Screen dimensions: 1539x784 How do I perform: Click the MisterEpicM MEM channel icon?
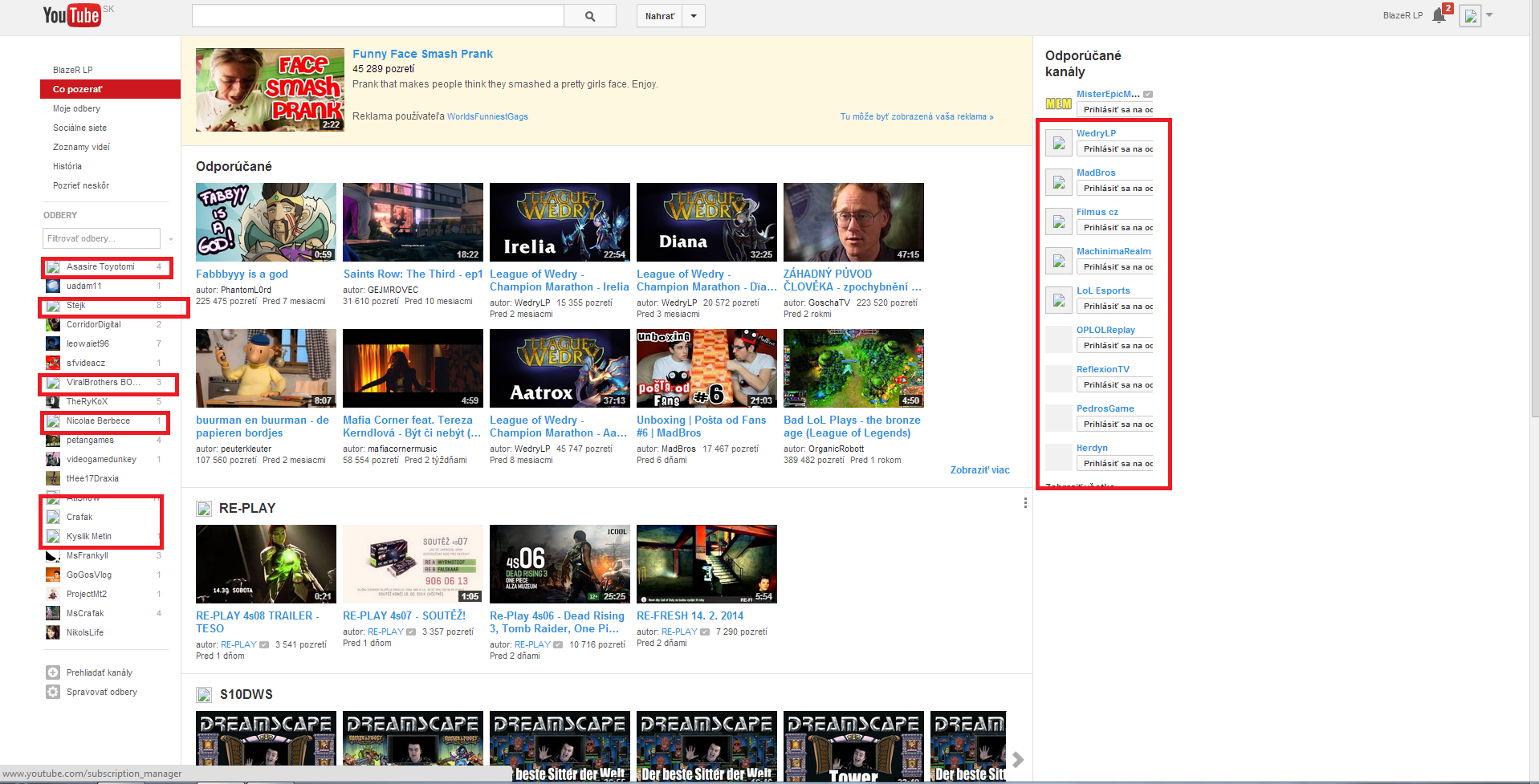[x=1059, y=104]
